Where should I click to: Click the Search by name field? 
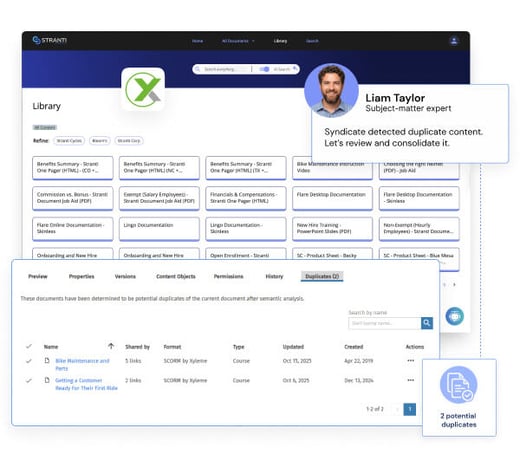[x=385, y=323]
